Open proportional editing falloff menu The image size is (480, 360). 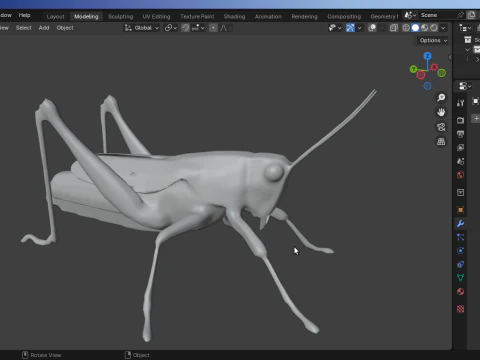(x=226, y=28)
